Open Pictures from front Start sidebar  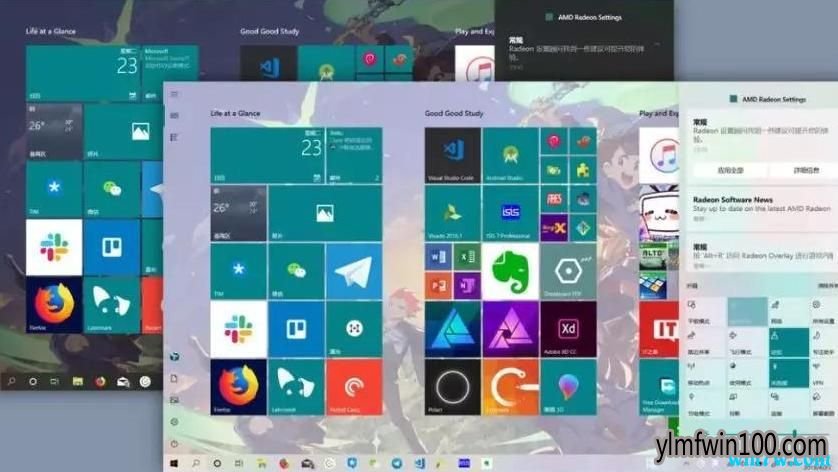174,400
